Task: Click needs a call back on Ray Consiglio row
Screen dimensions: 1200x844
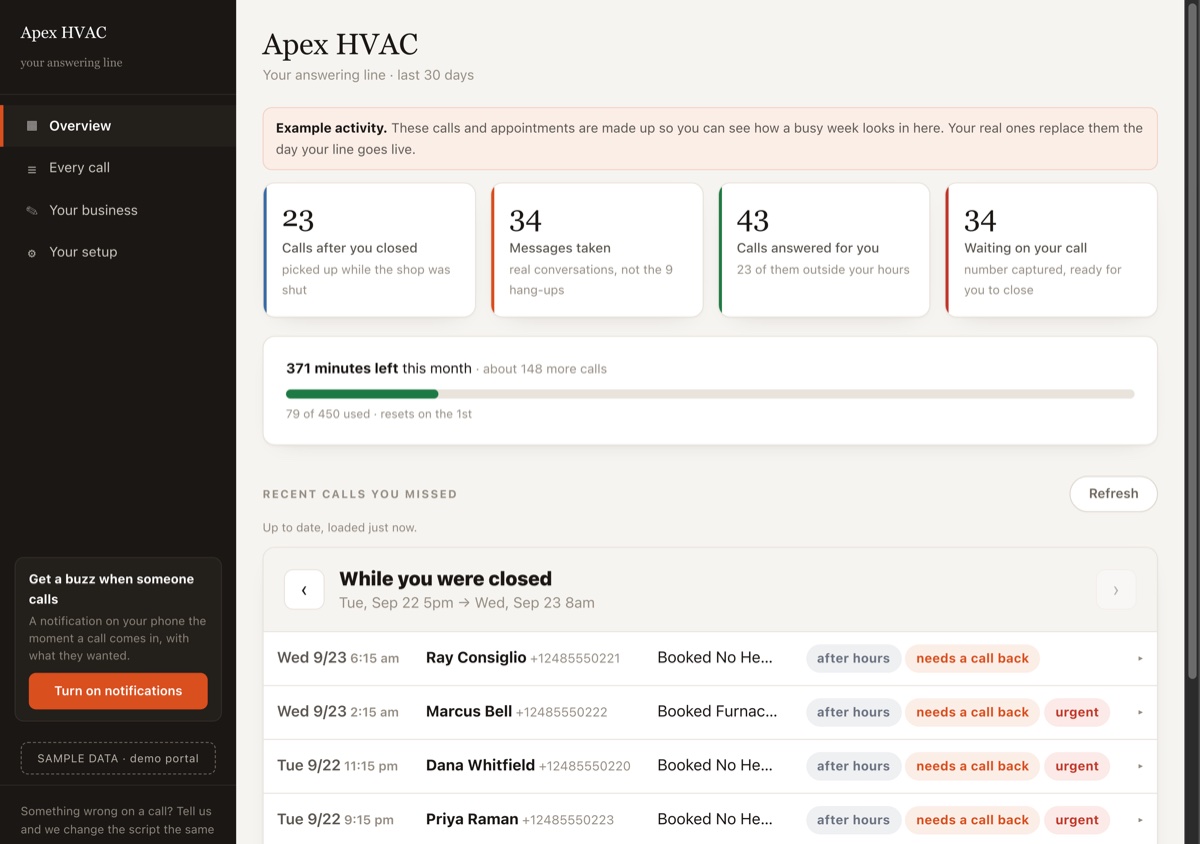Action: tap(972, 658)
